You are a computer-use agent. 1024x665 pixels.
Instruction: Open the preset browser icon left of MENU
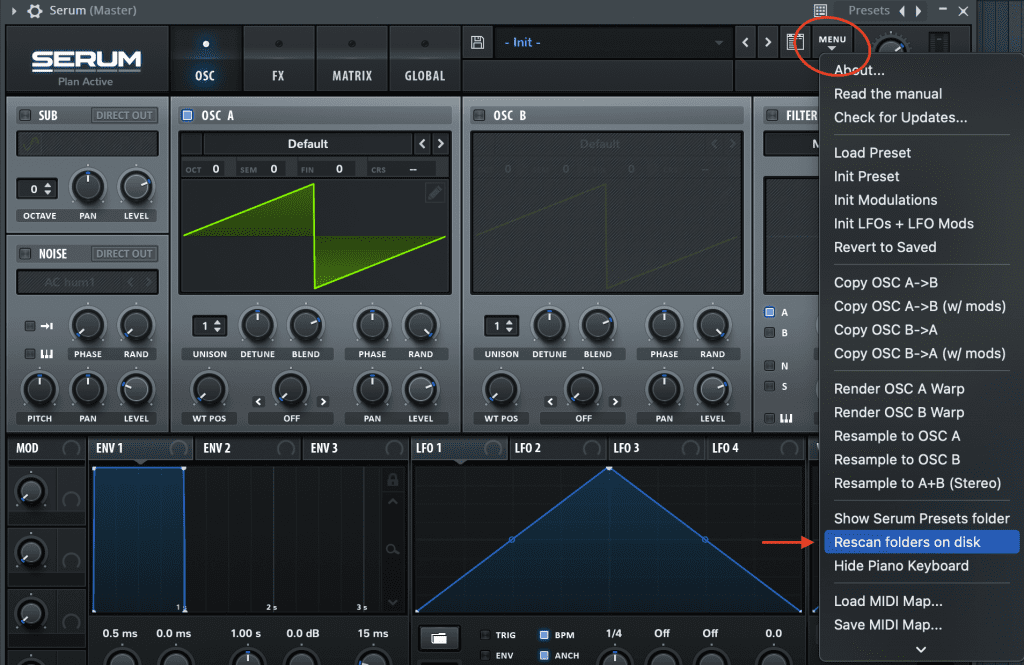click(x=795, y=42)
